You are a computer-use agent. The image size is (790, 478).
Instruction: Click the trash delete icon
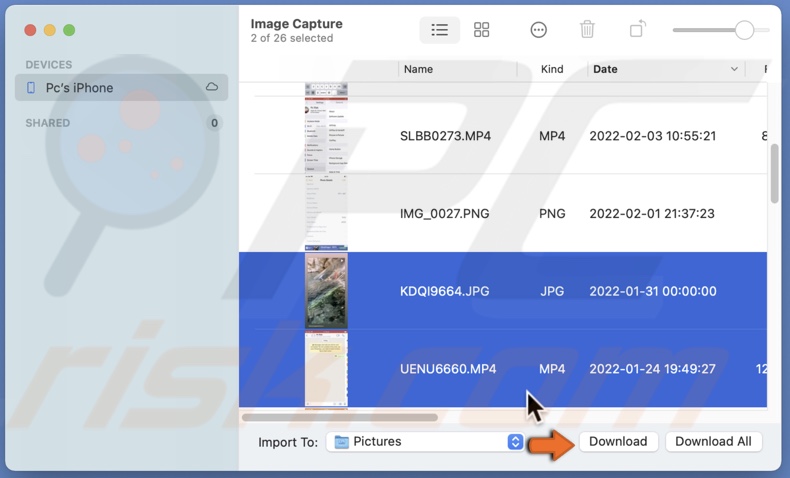(x=587, y=29)
